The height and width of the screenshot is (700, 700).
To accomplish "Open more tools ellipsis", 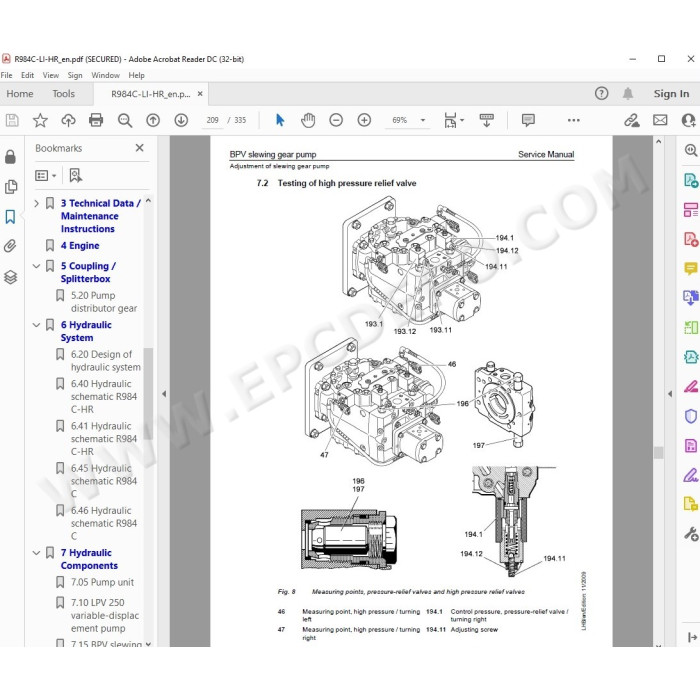I will pyautogui.click(x=574, y=120).
